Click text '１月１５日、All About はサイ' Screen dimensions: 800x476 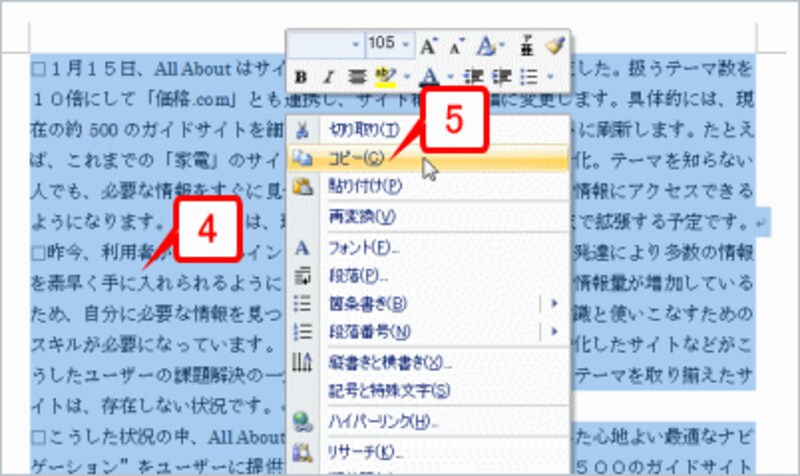[167, 69]
